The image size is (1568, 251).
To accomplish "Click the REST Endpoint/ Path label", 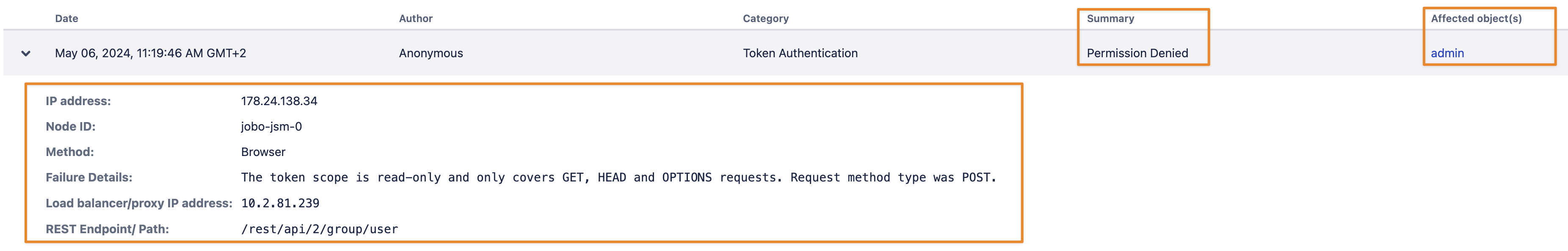I will [107, 229].
